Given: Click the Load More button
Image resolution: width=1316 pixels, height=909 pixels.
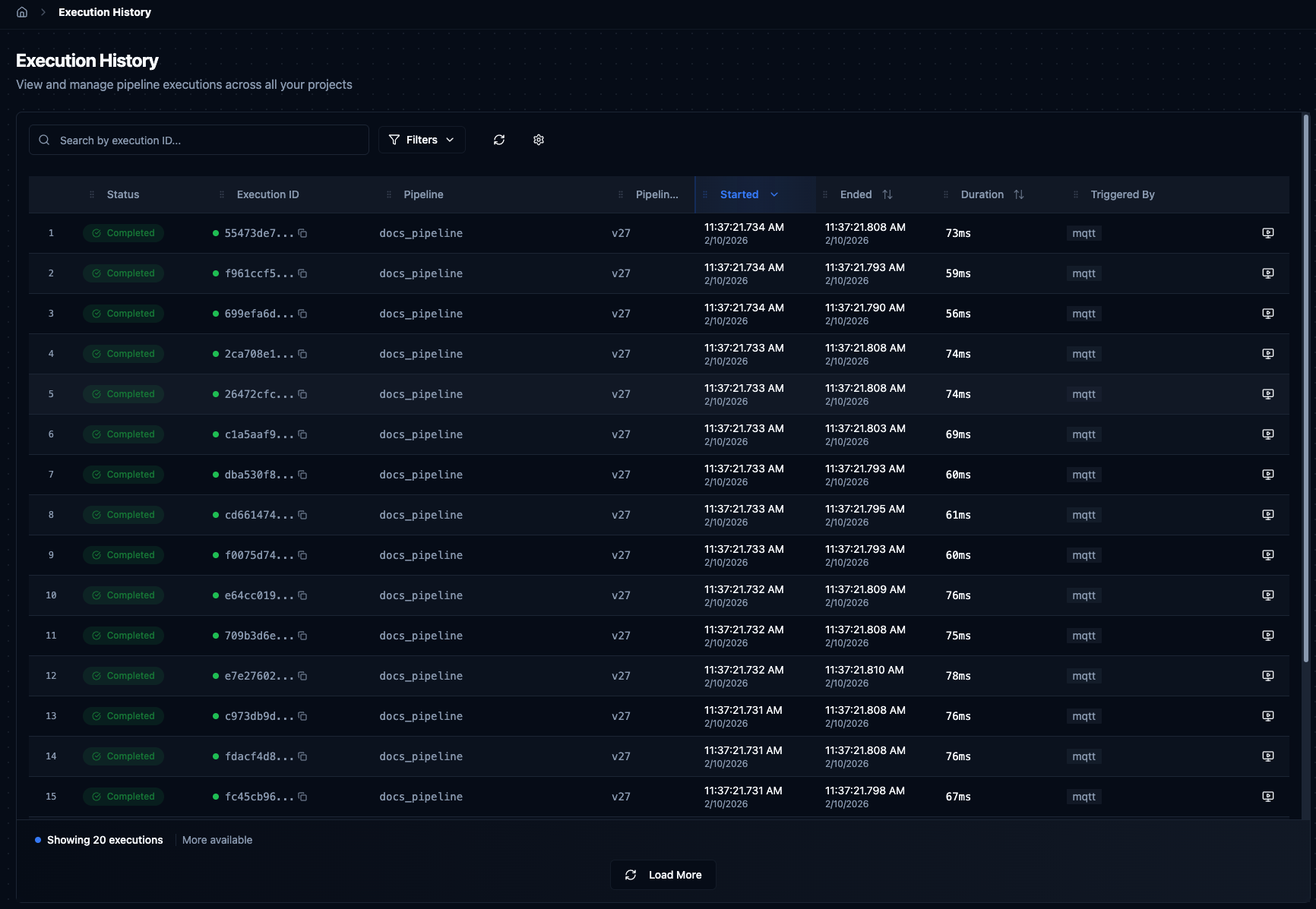Looking at the screenshot, I should pyautogui.click(x=663, y=875).
